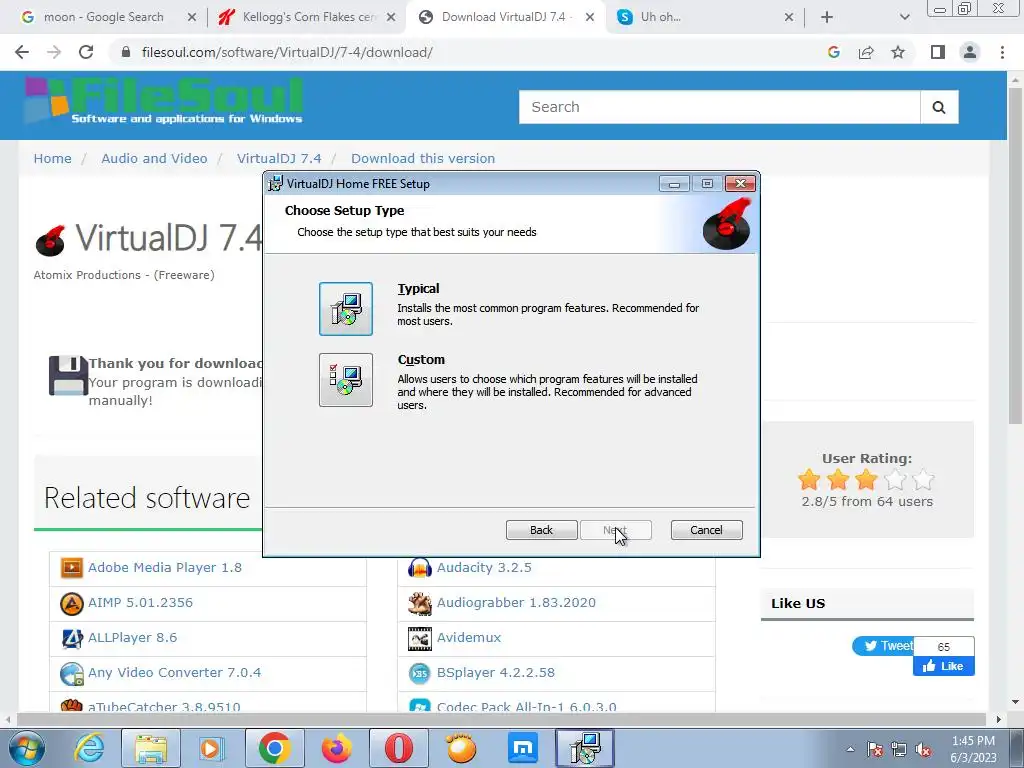The height and width of the screenshot is (768, 1024).
Task: Click the Google icon in the address bar
Action: (833, 52)
